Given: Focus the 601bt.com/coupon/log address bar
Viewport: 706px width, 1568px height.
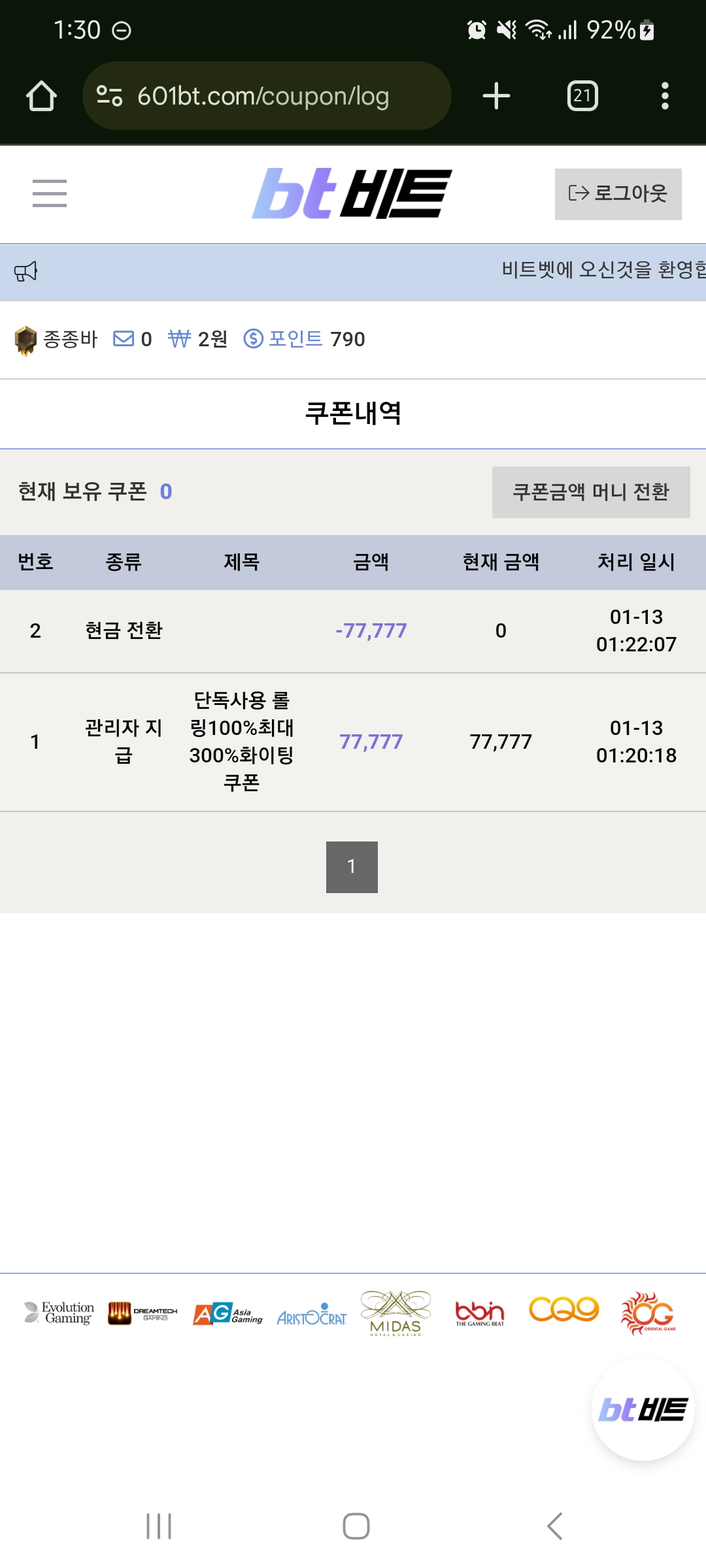Looking at the screenshot, I should 263,96.
